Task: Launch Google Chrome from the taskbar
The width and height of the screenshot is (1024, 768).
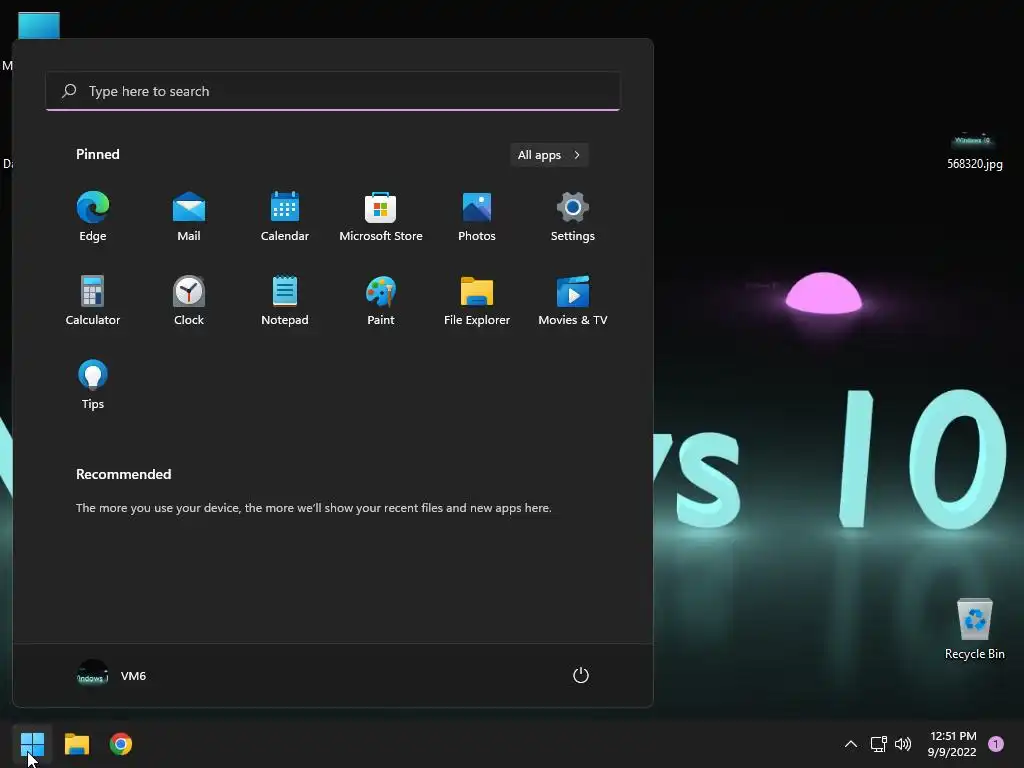Action: (x=121, y=744)
